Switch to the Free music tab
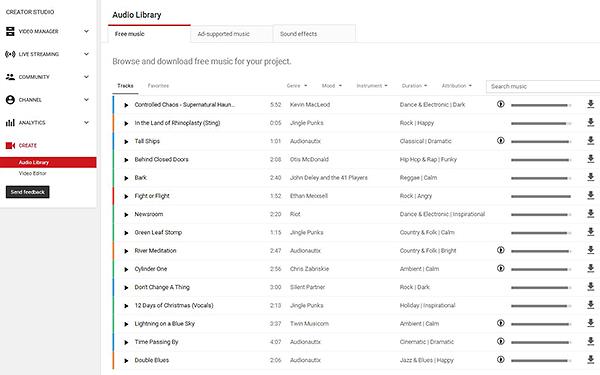 click(x=149, y=34)
